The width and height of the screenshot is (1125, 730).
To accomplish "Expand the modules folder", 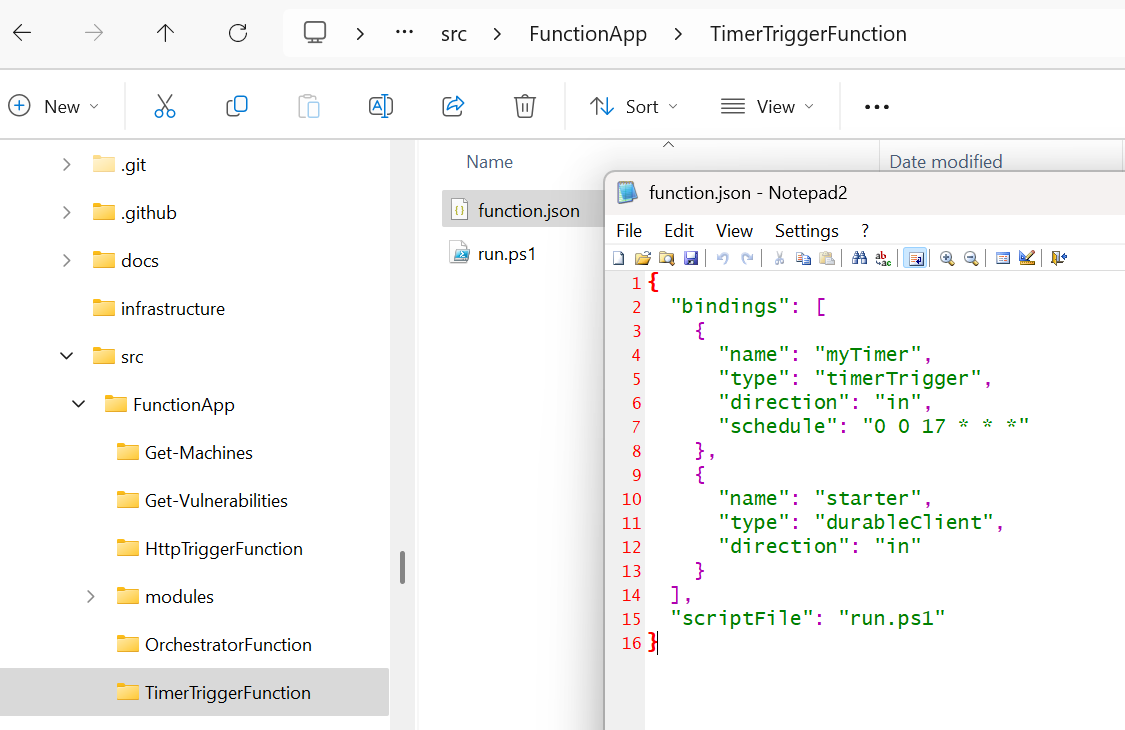I will click(x=90, y=596).
